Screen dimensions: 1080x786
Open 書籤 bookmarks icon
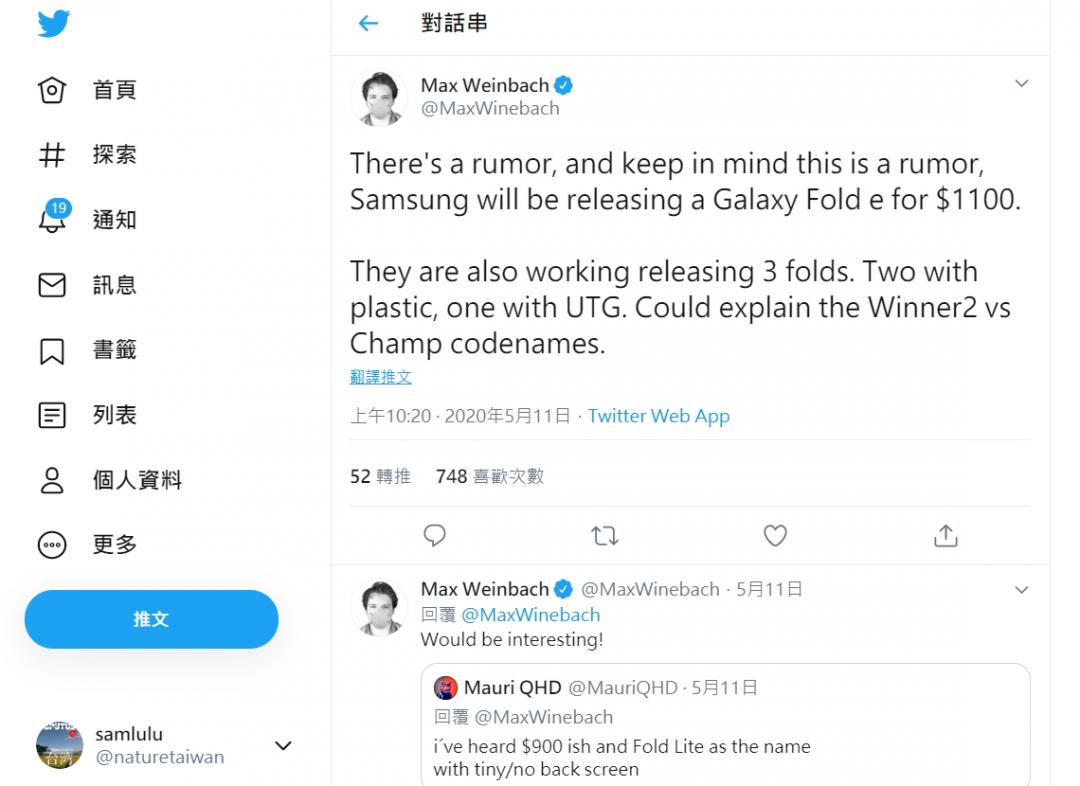pos(52,350)
